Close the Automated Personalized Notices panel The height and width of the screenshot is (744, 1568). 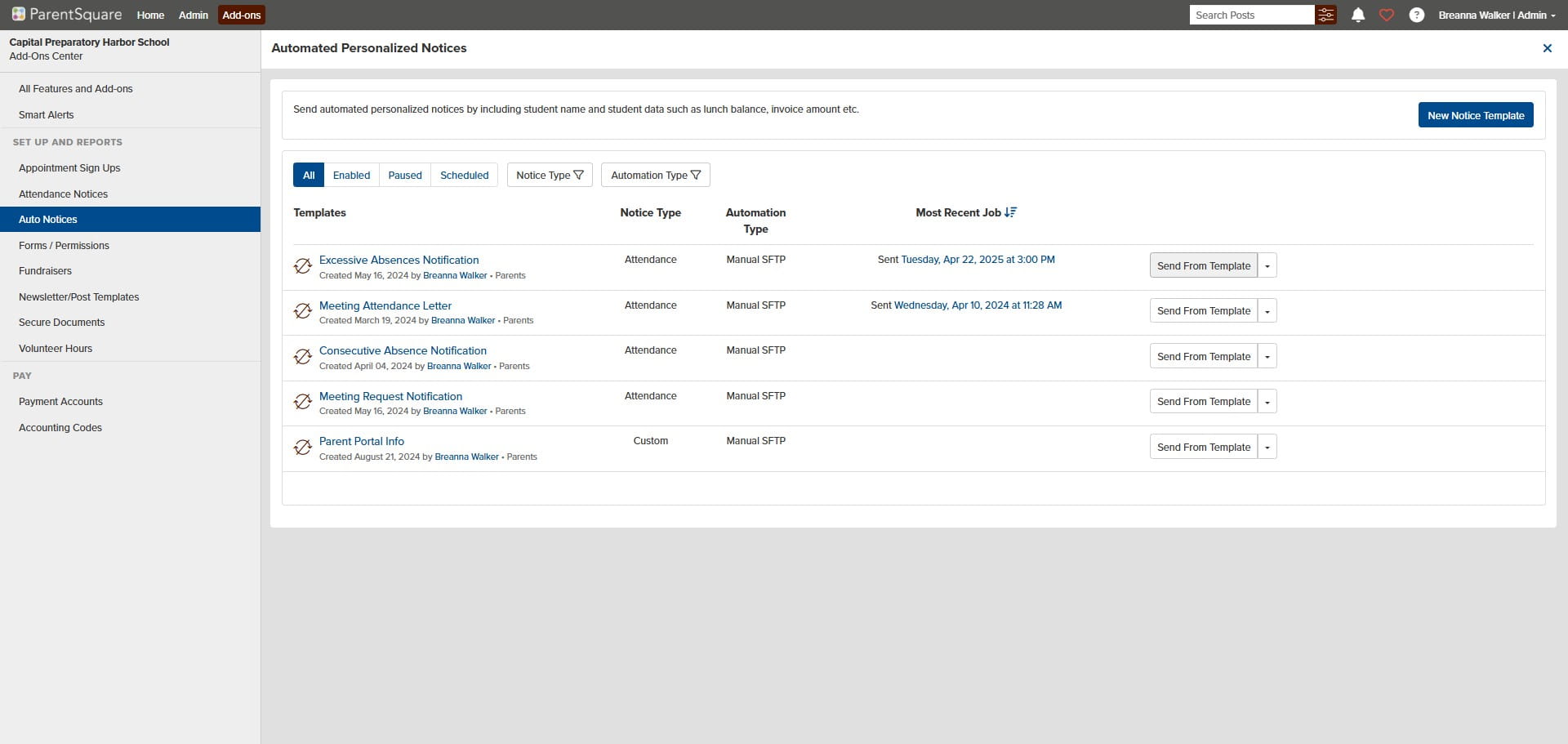tap(1547, 48)
